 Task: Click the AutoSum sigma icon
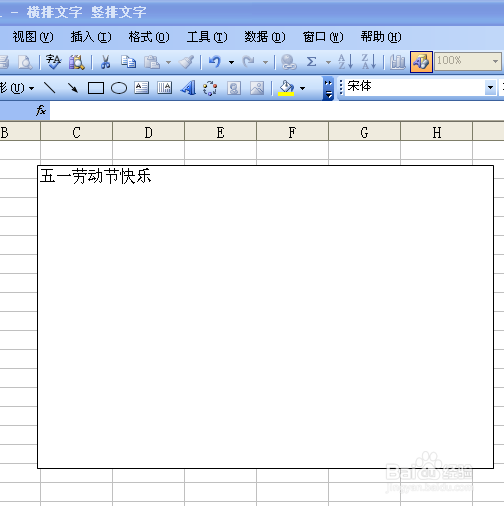click(311, 62)
